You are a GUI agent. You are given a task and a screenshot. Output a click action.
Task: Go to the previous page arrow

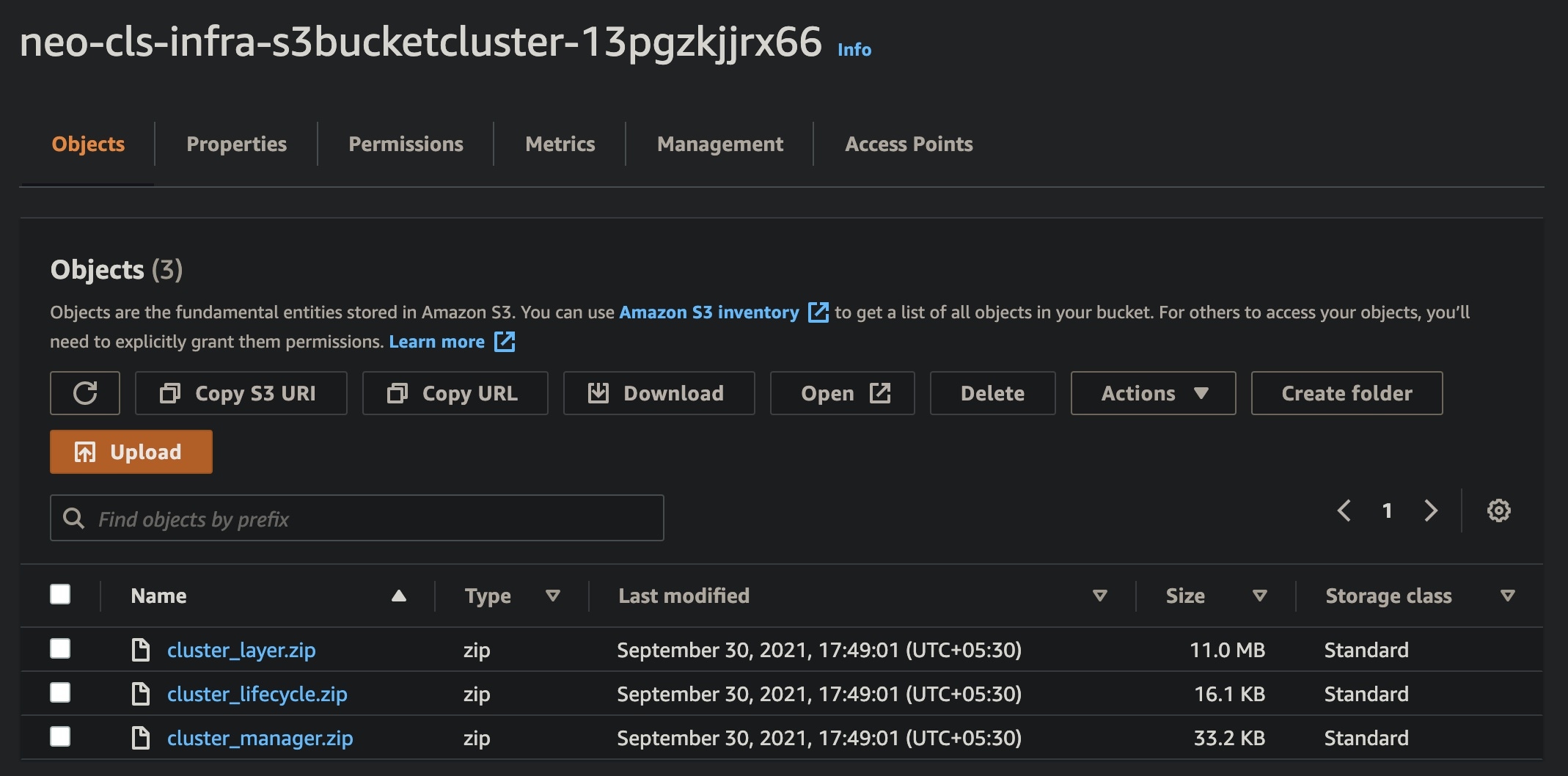[1344, 510]
